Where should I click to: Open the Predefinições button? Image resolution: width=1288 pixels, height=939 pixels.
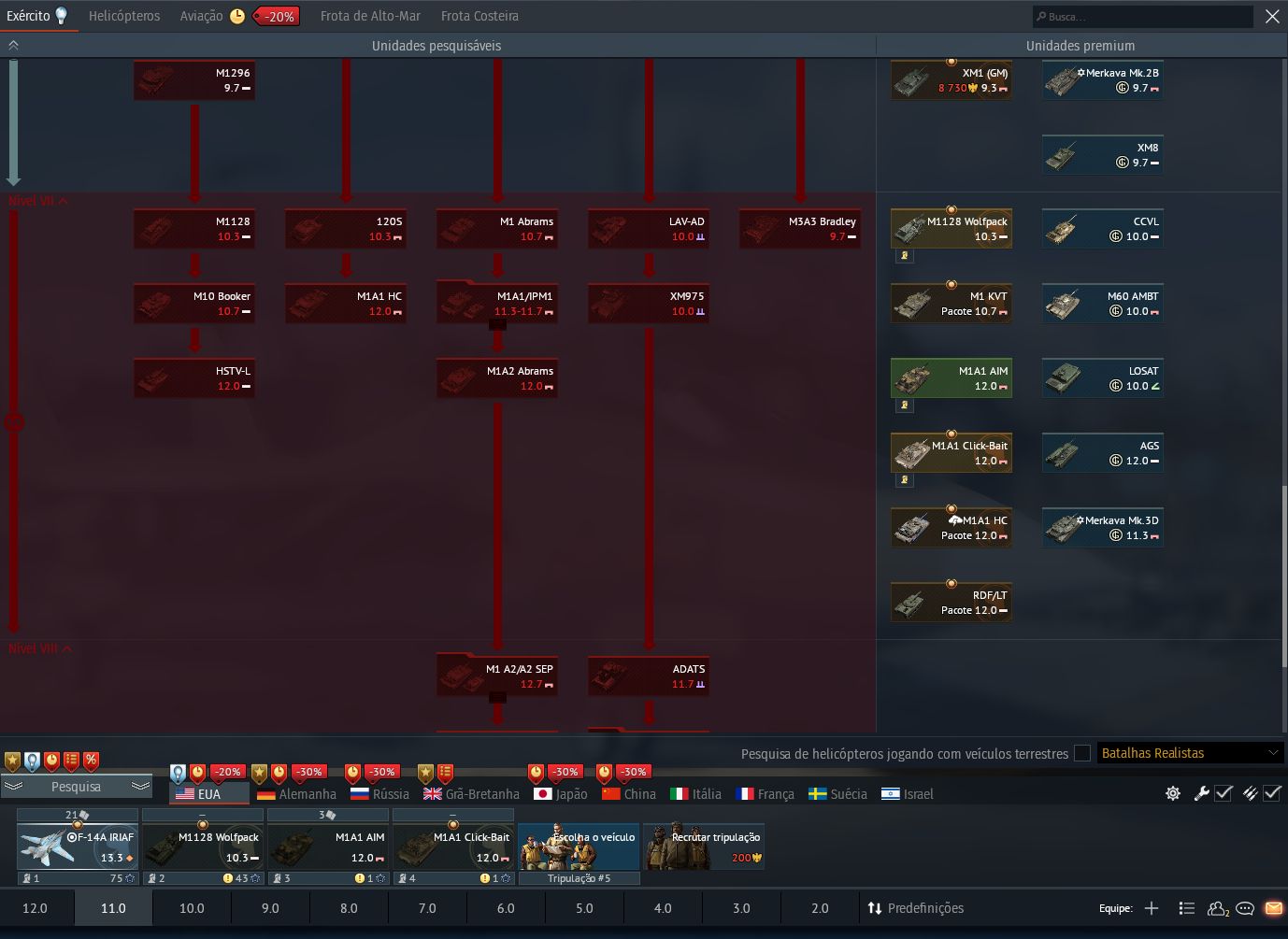tap(916, 908)
